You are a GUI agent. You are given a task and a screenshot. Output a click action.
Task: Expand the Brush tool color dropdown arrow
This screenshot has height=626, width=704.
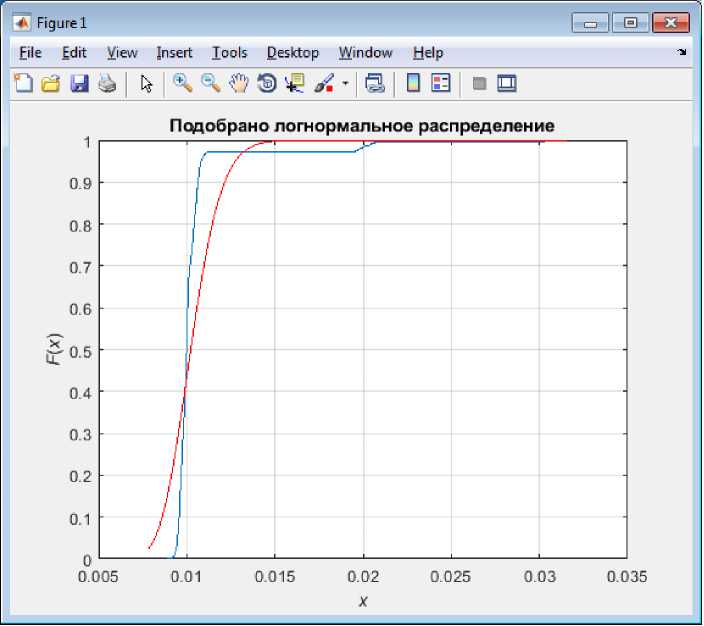point(345,84)
